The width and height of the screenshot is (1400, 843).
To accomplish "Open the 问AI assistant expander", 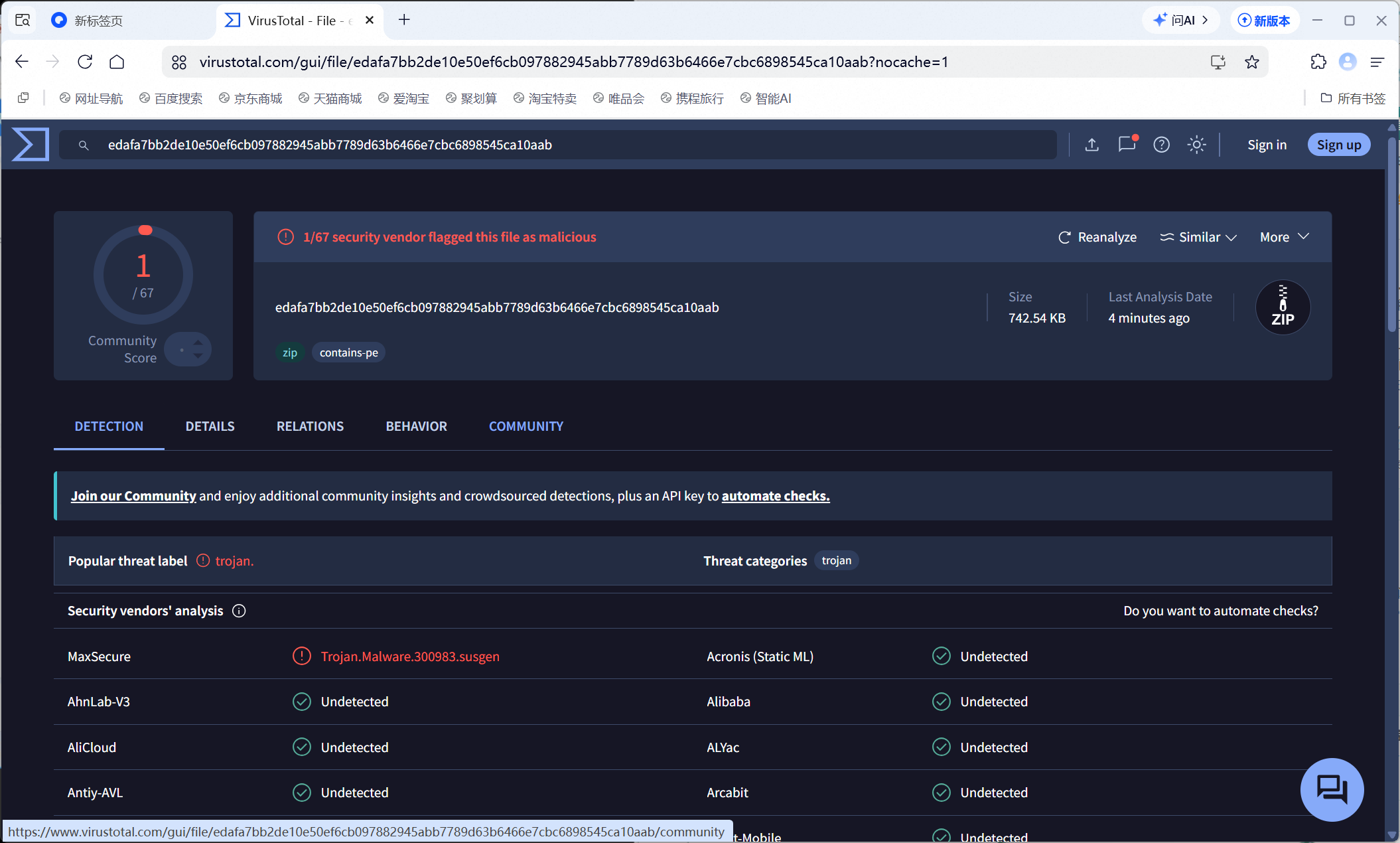I will (1181, 20).
